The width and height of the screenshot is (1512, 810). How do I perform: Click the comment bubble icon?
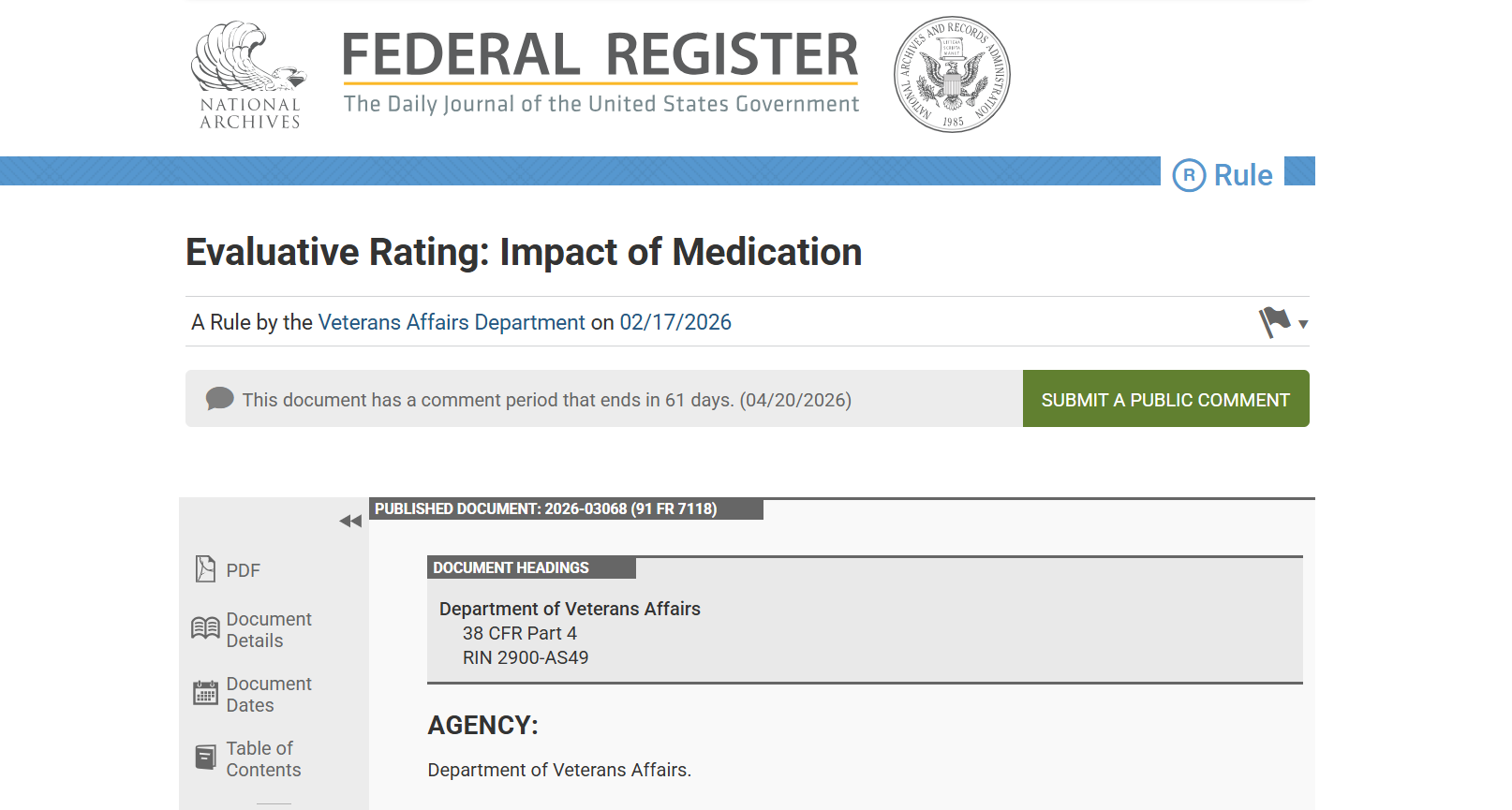(219, 398)
